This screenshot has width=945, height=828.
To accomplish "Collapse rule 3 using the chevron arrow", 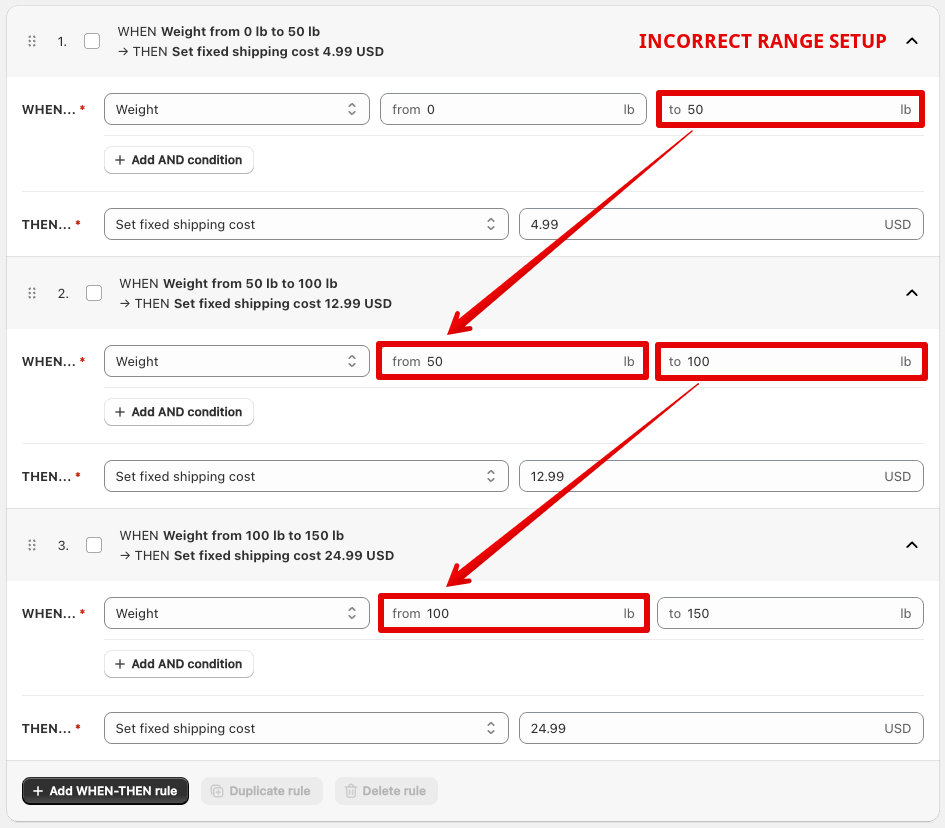I will point(911,545).
